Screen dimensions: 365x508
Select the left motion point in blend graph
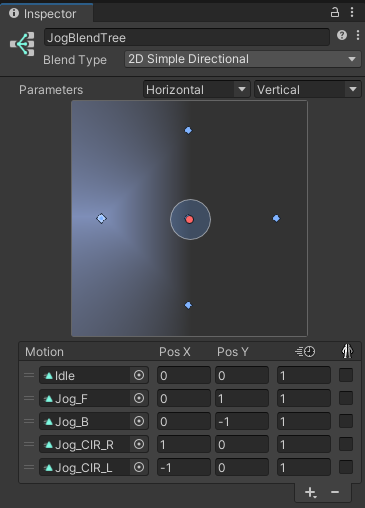pos(101,218)
